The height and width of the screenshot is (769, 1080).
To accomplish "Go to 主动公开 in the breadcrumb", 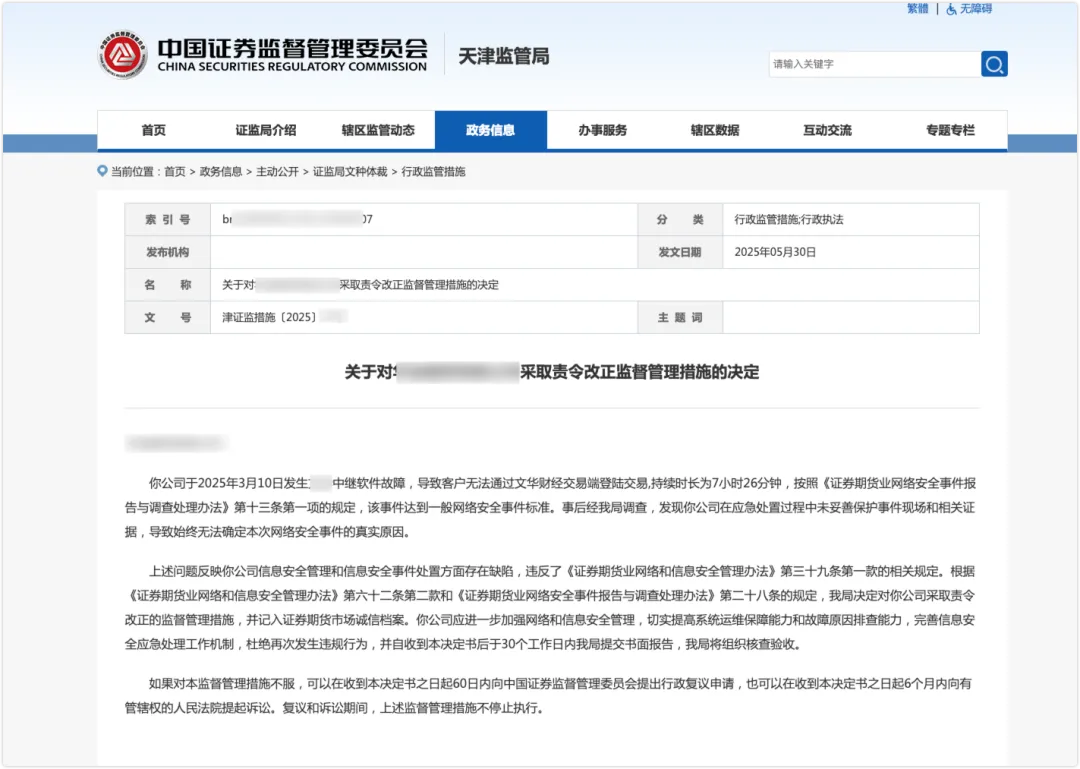I will [278, 172].
